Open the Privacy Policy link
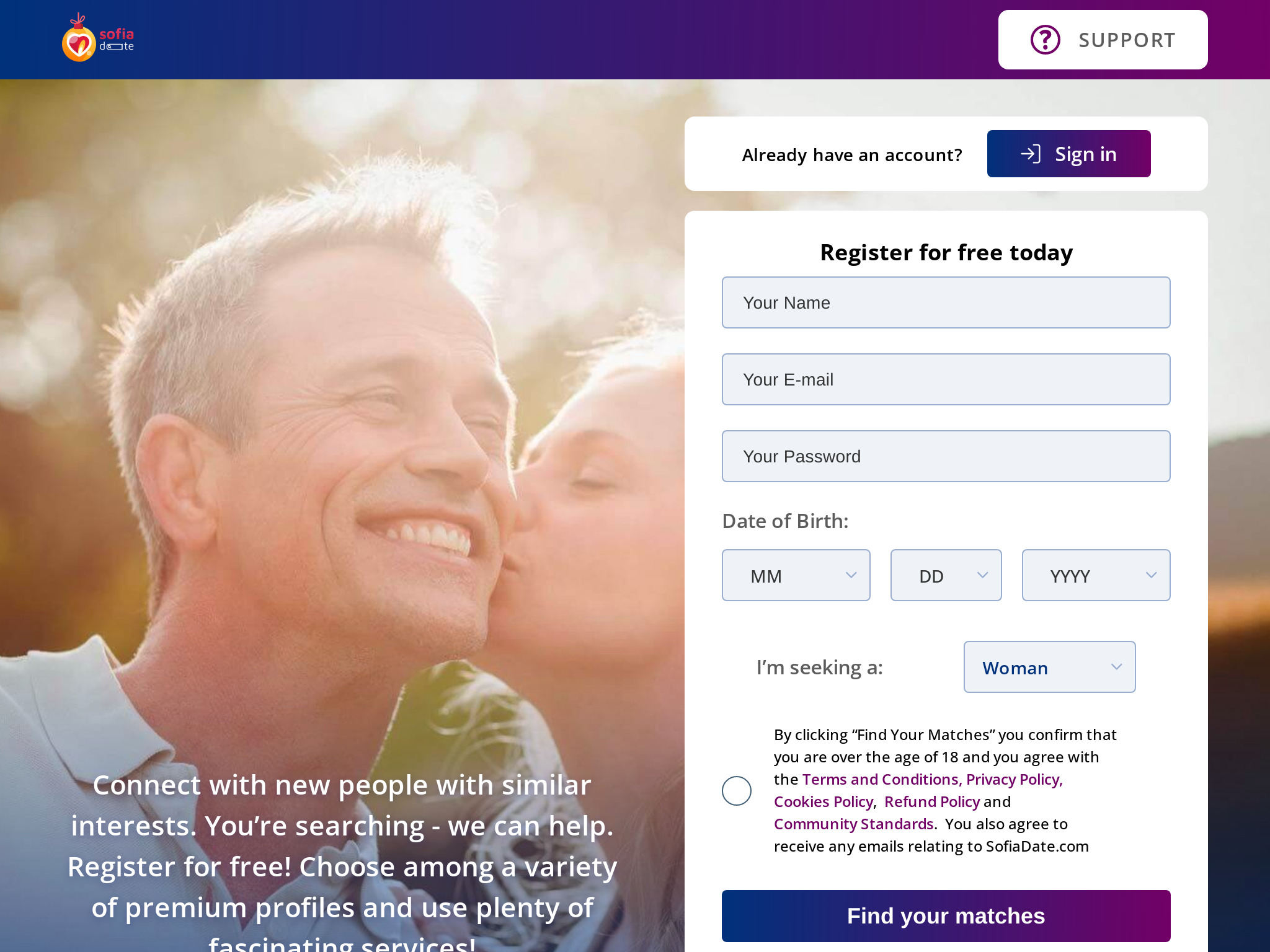Image resolution: width=1270 pixels, height=952 pixels. (1015, 780)
